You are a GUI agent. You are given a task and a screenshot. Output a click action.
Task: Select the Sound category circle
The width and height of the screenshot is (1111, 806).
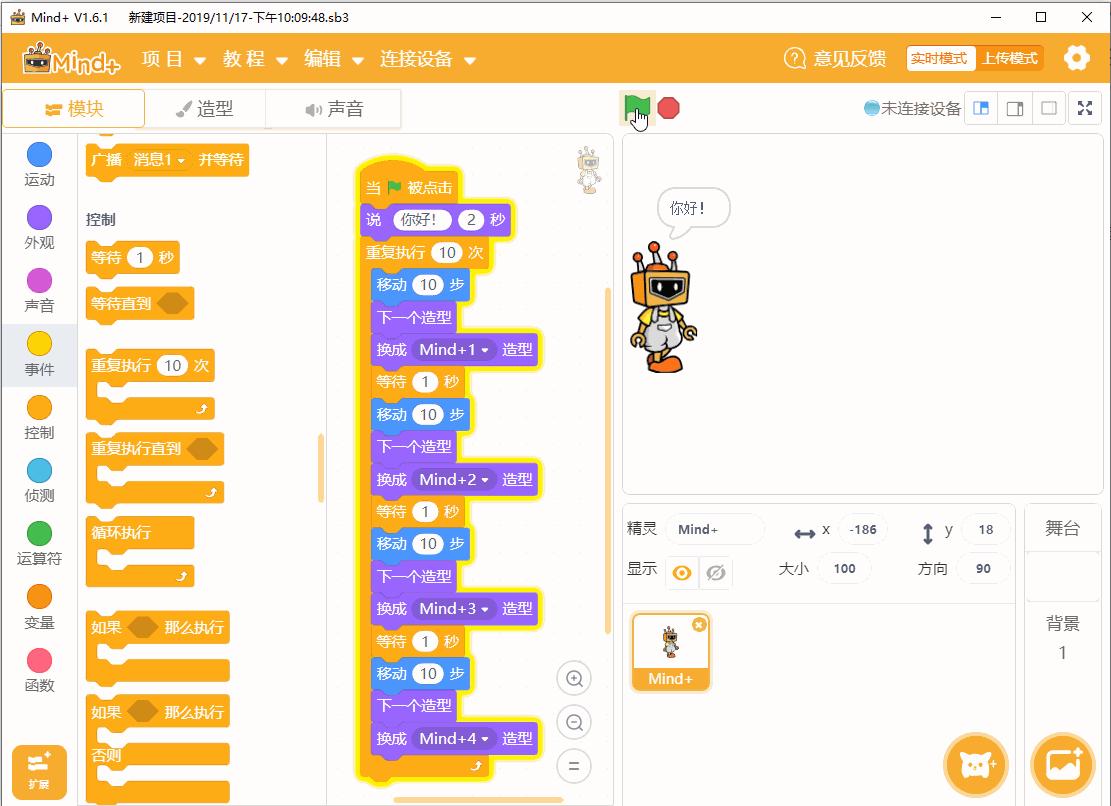[x=39, y=280]
